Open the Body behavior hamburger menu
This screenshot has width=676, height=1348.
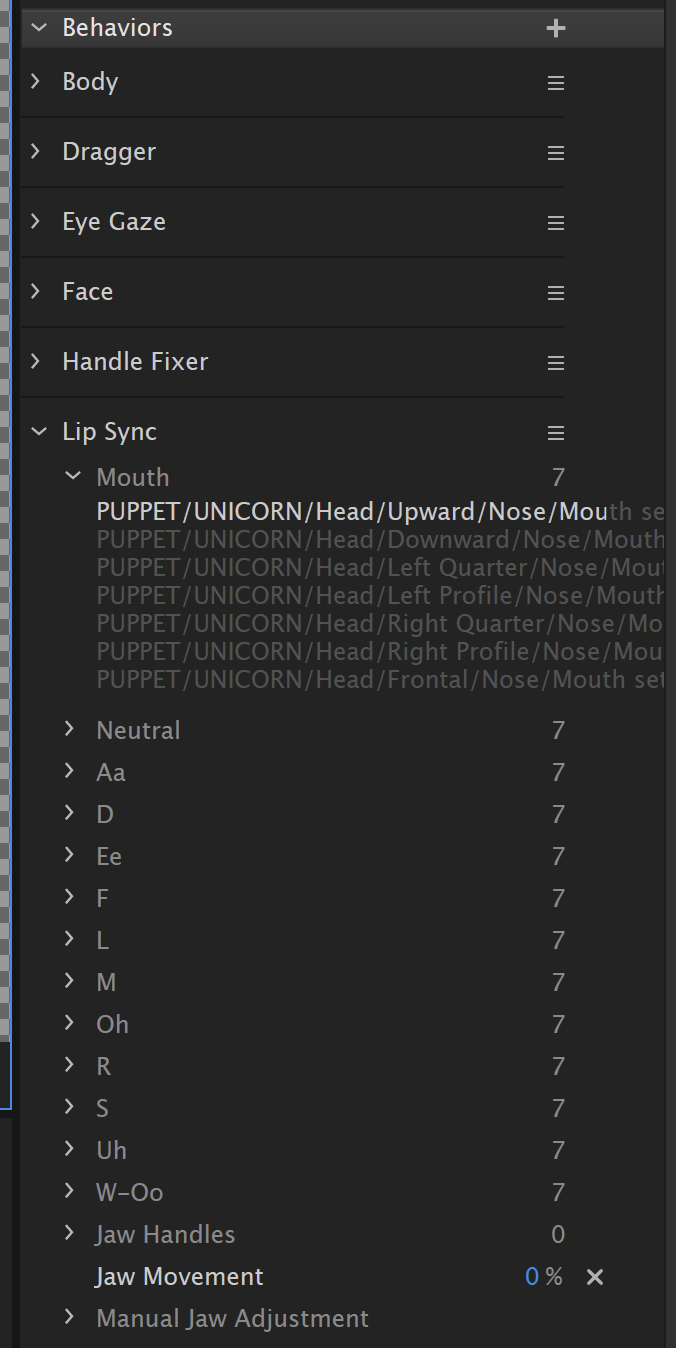pos(556,83)
